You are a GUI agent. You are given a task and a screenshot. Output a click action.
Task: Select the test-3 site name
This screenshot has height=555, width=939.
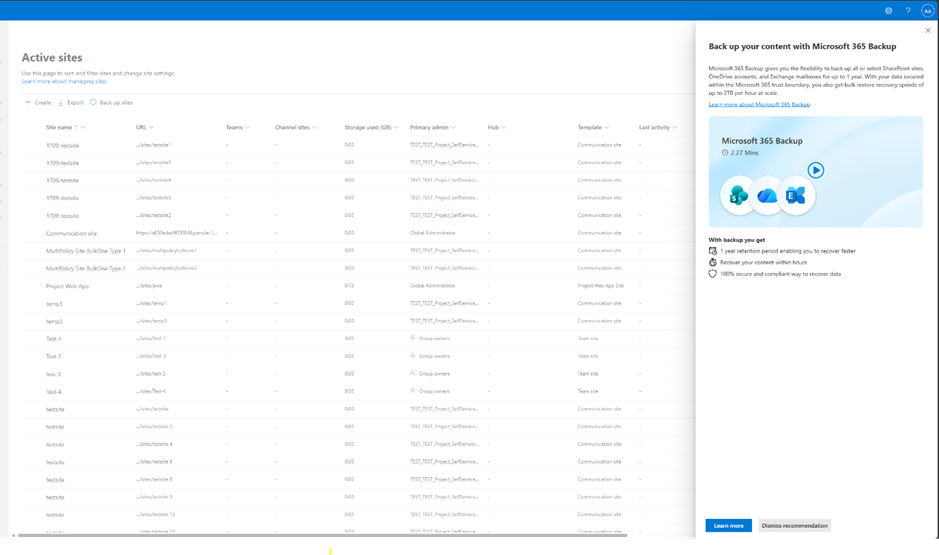(x=53, y=374)
